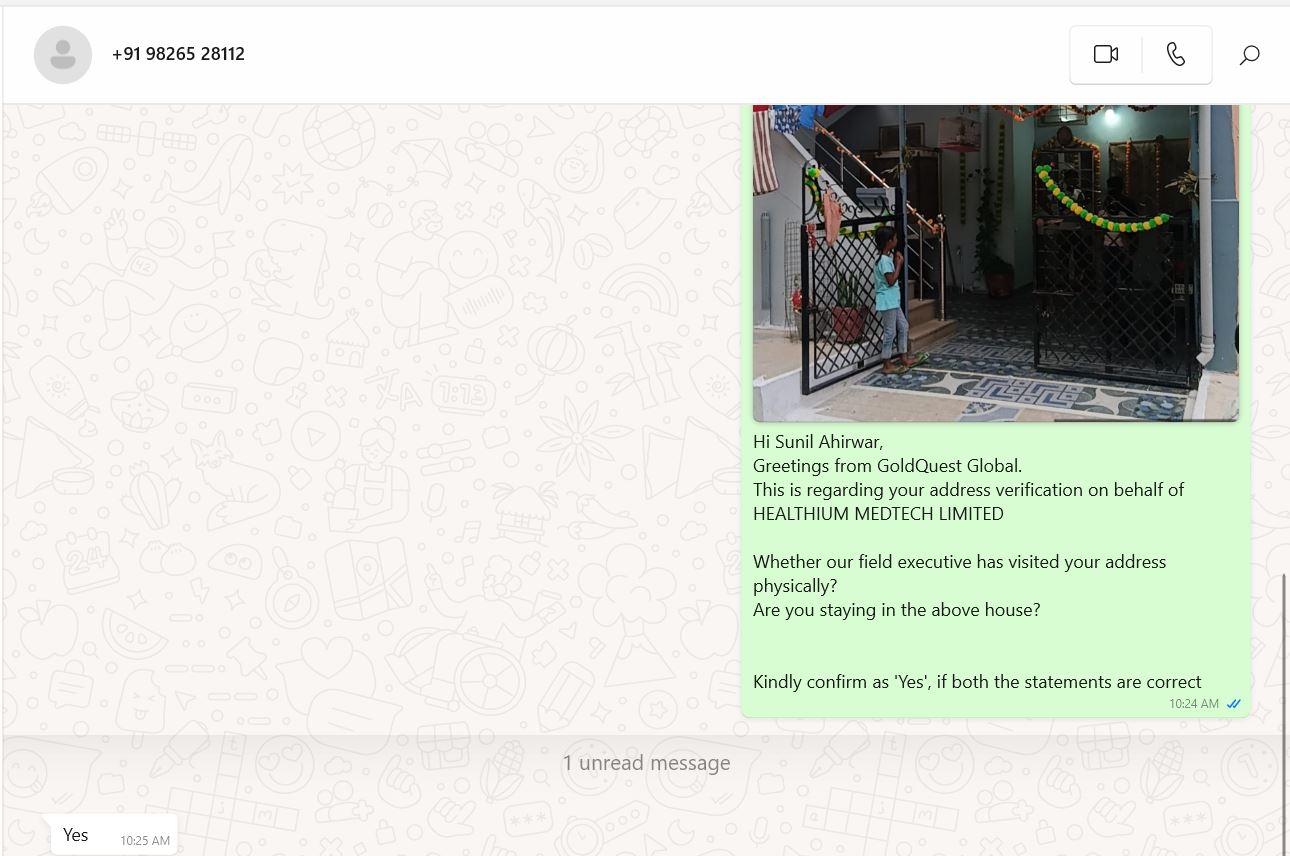Click the '1 unread message' divider label

pyautogui.click(x=646, y=763)
